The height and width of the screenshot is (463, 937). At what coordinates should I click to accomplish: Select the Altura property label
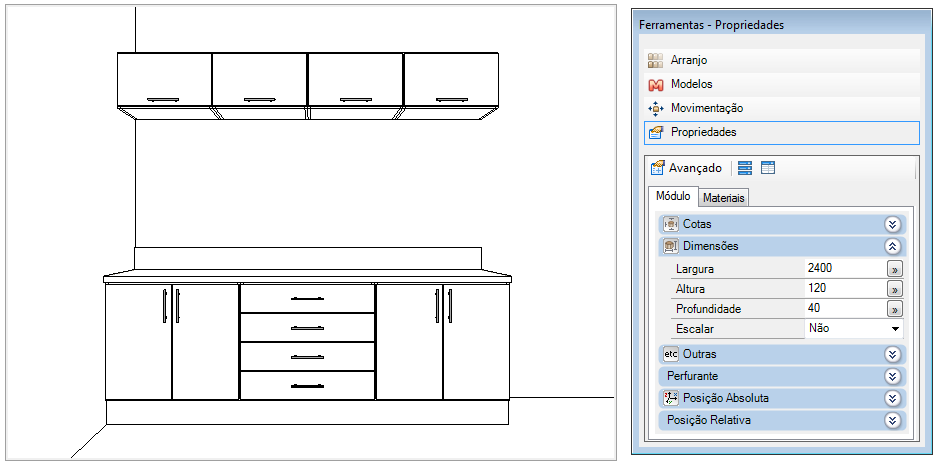coord(690,289)
